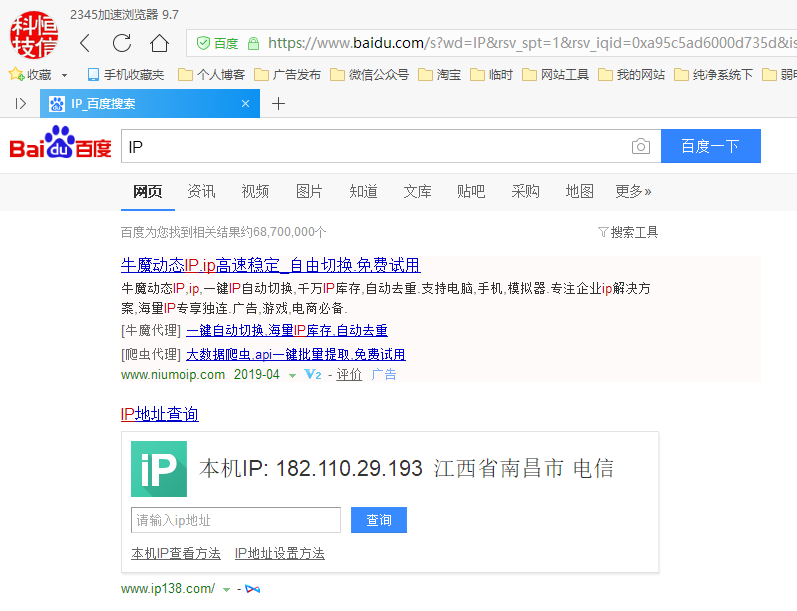Go back with the browser back arrow
797x611 pixels.
click(85, 43)
